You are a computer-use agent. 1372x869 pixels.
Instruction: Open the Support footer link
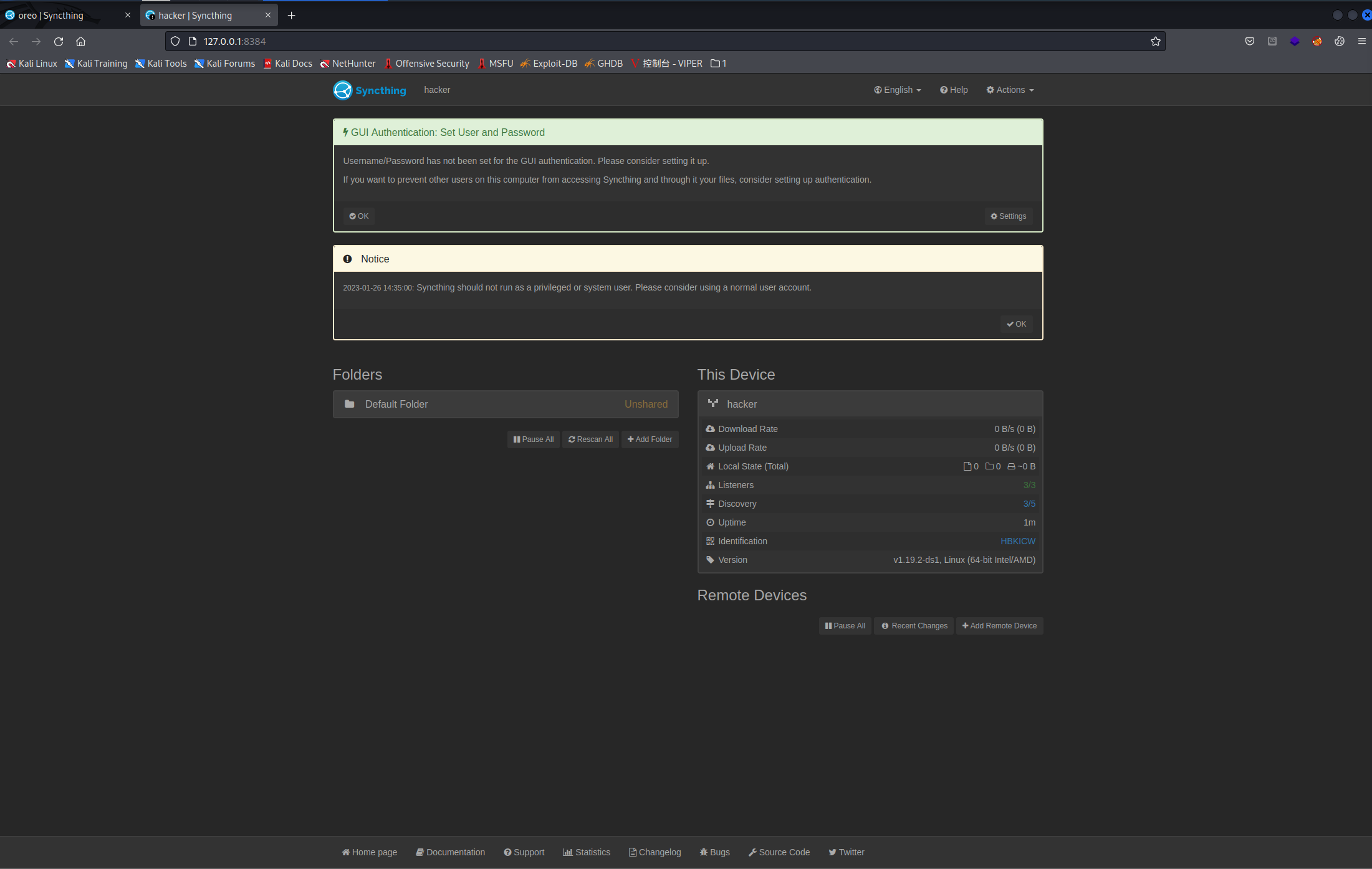(524, 852)
